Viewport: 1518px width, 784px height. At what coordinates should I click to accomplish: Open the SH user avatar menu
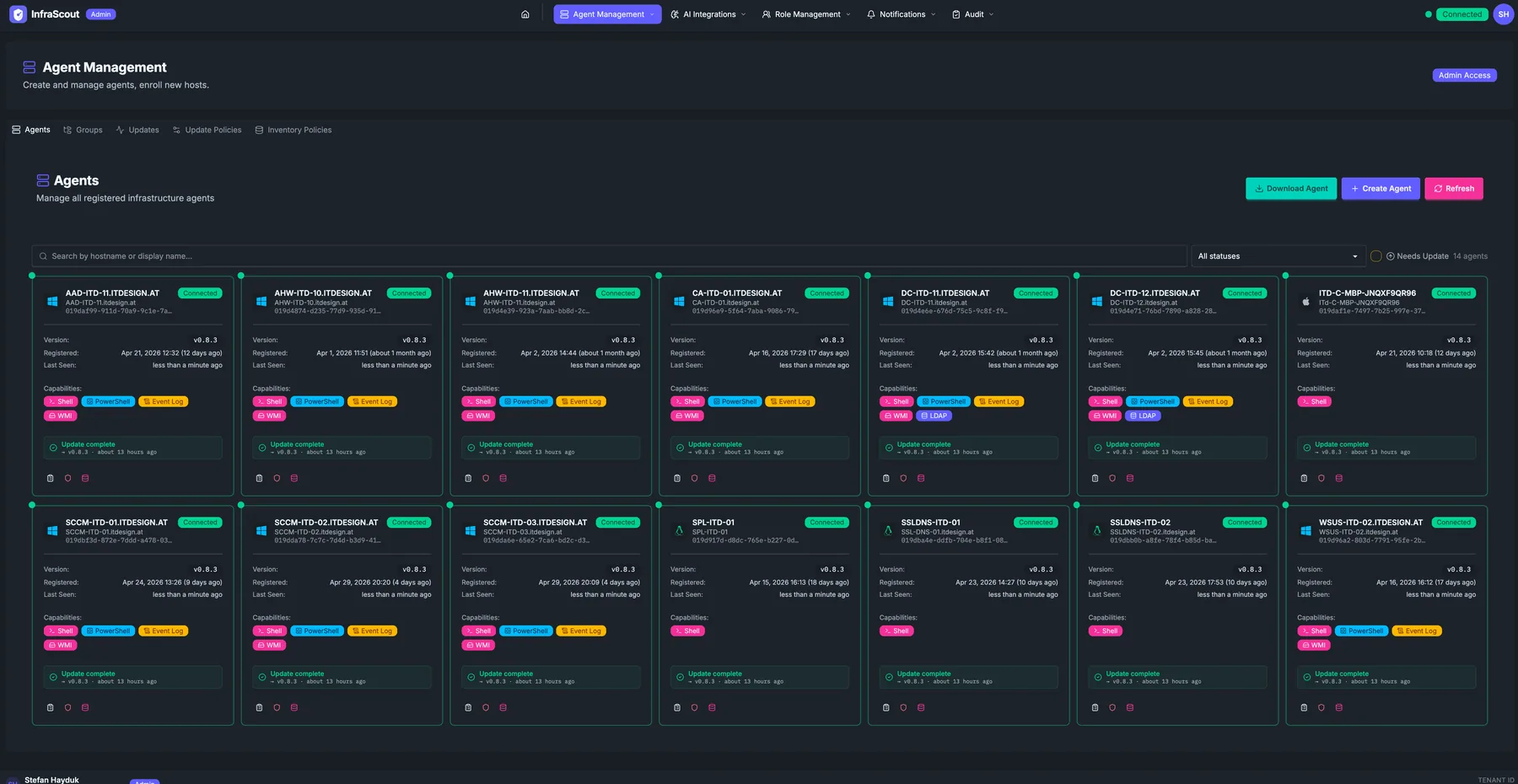click(x=1503, y=14)
